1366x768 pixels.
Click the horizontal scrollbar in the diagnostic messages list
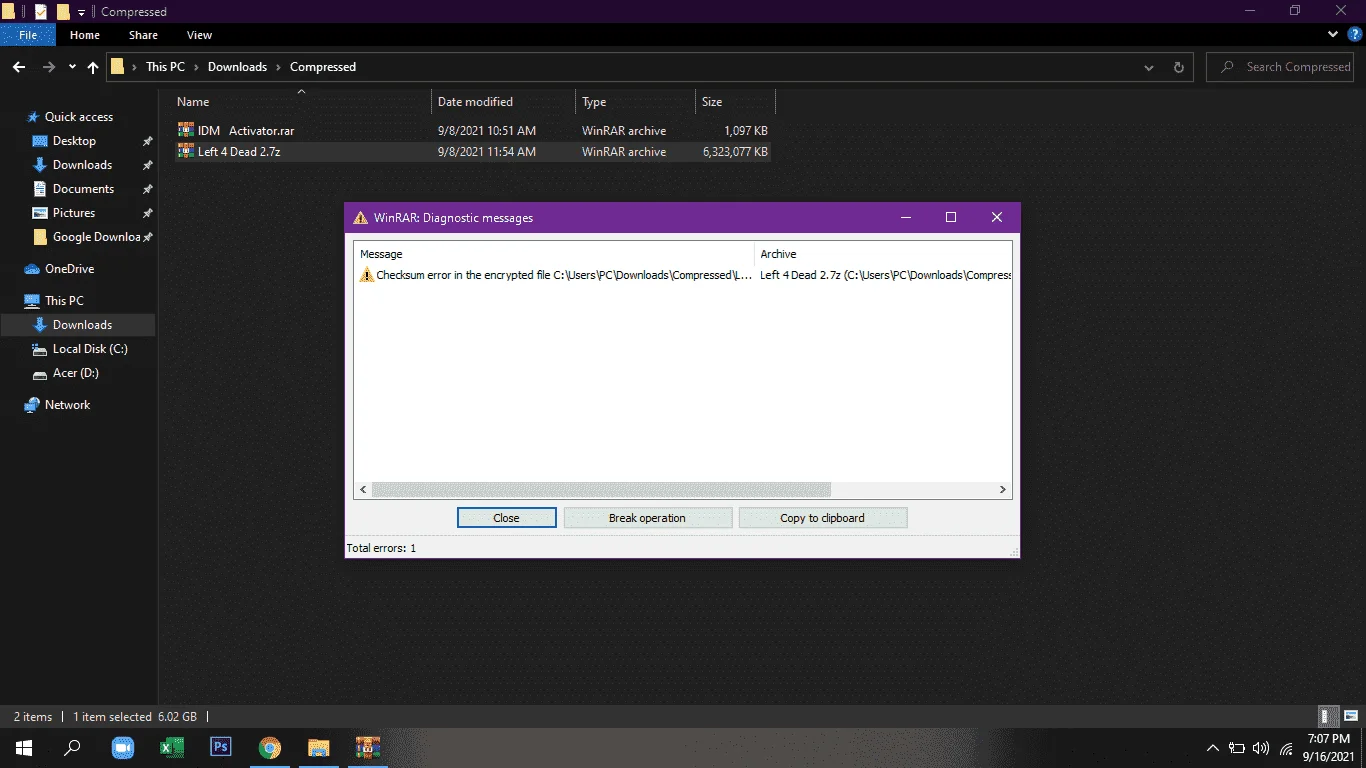coord(601,490)
